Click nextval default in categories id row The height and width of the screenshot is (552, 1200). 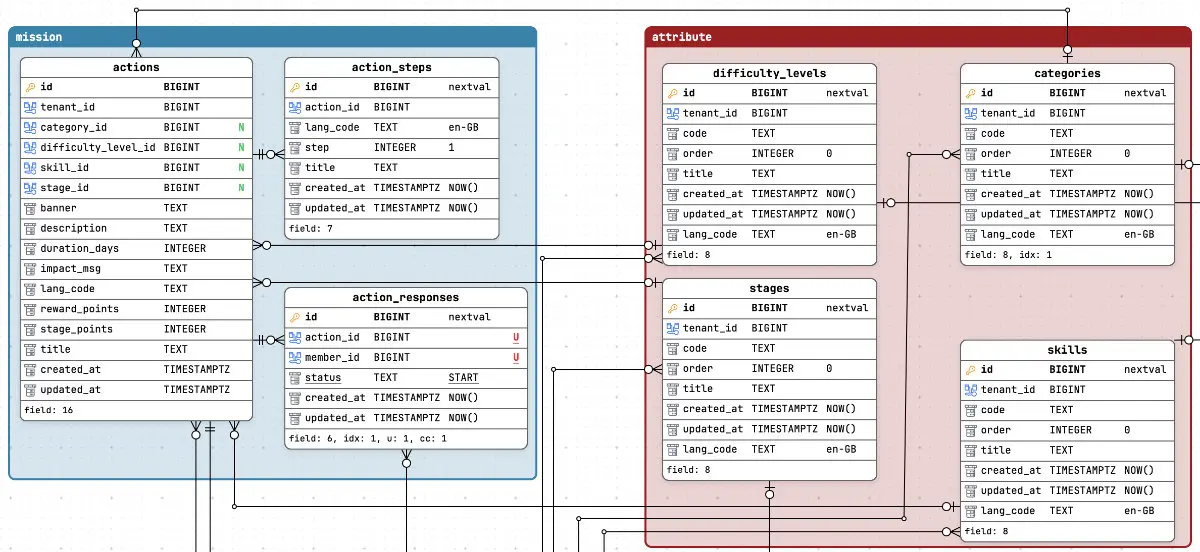[x=1145, y=93]
